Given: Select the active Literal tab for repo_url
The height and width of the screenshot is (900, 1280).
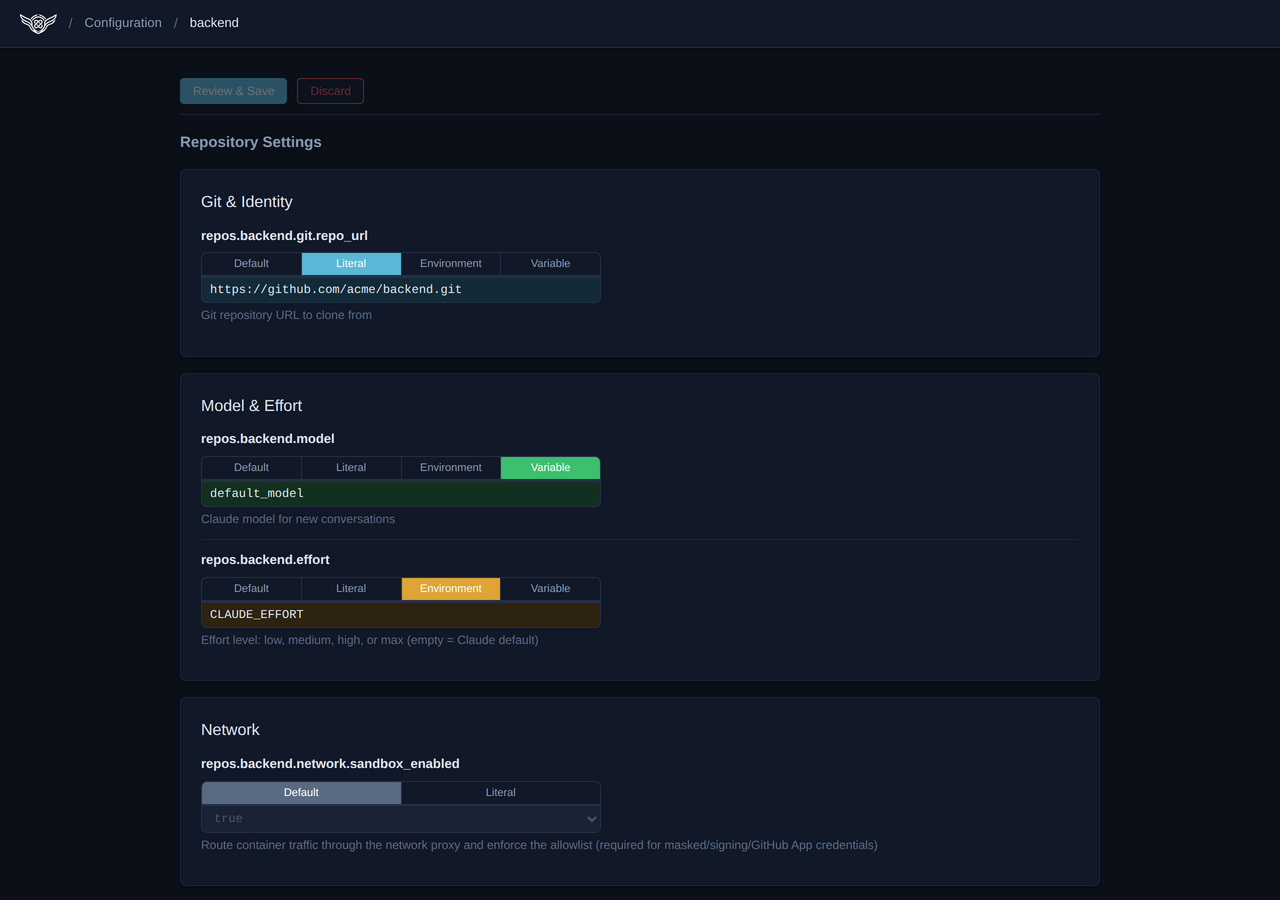Looking at the screenshot, I should click(x=351, y=264).
